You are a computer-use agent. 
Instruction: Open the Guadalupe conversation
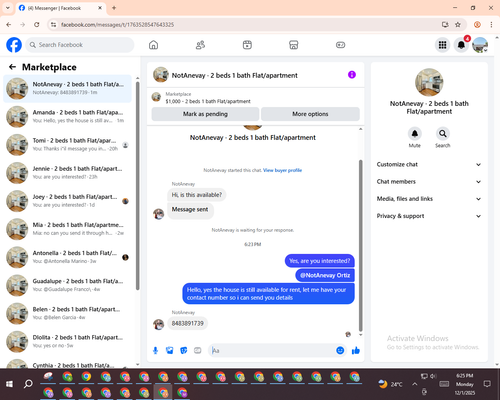coord(67,285)
